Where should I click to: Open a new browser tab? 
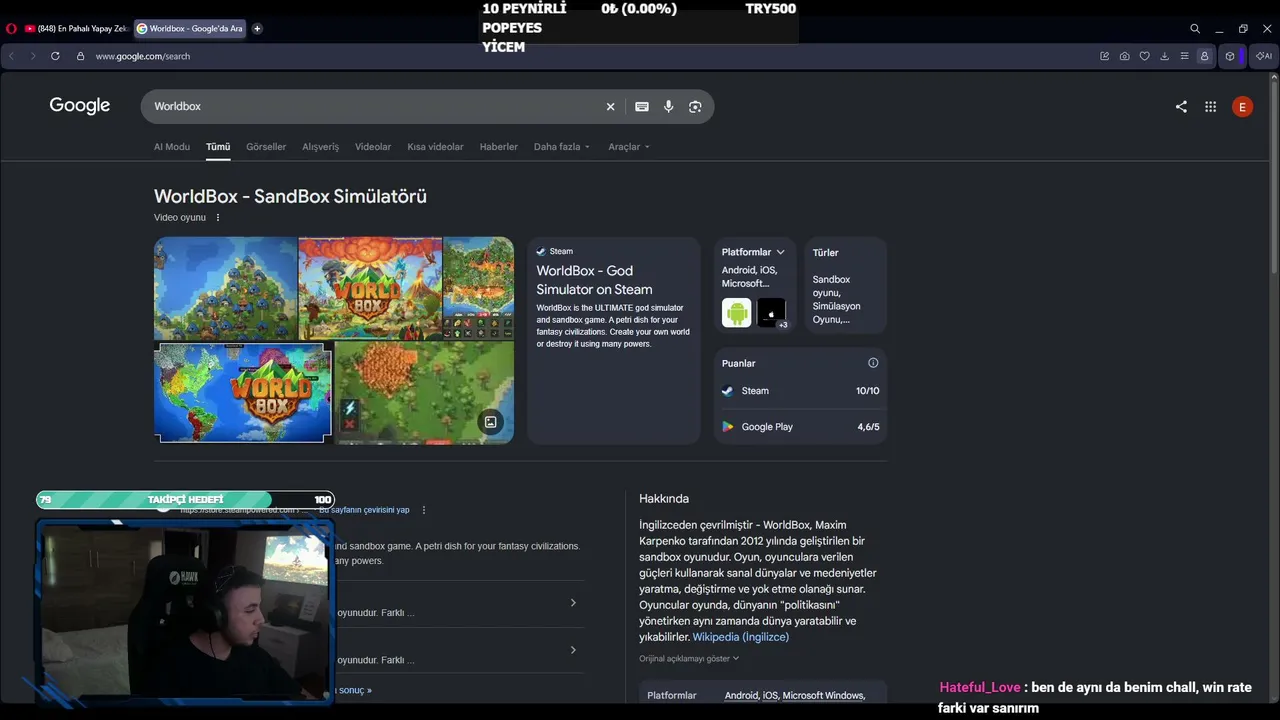tap(257, 29)
